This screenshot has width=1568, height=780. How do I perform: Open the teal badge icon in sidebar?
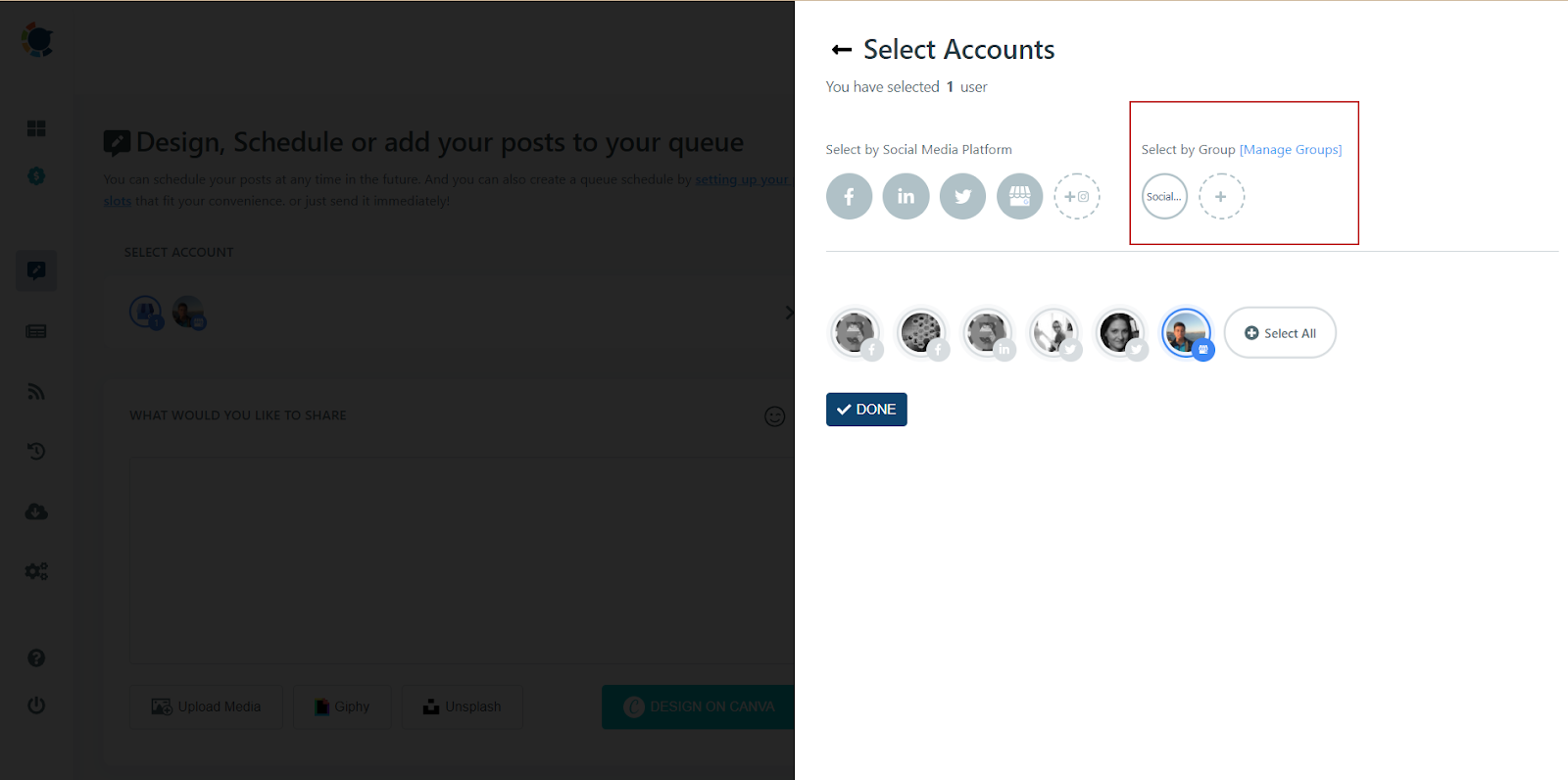click(36, 176)
